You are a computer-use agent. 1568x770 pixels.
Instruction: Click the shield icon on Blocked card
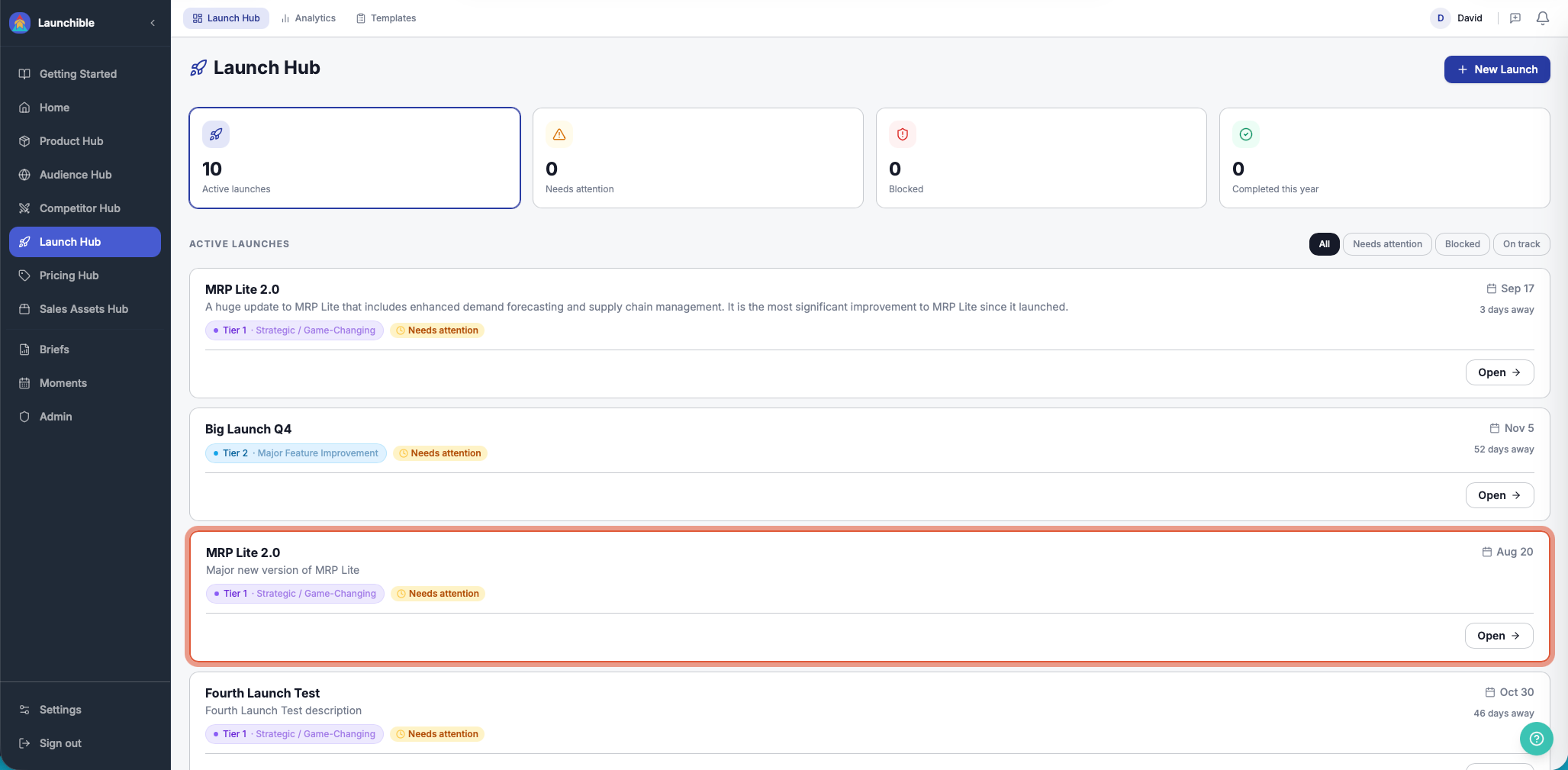point(903,134)
